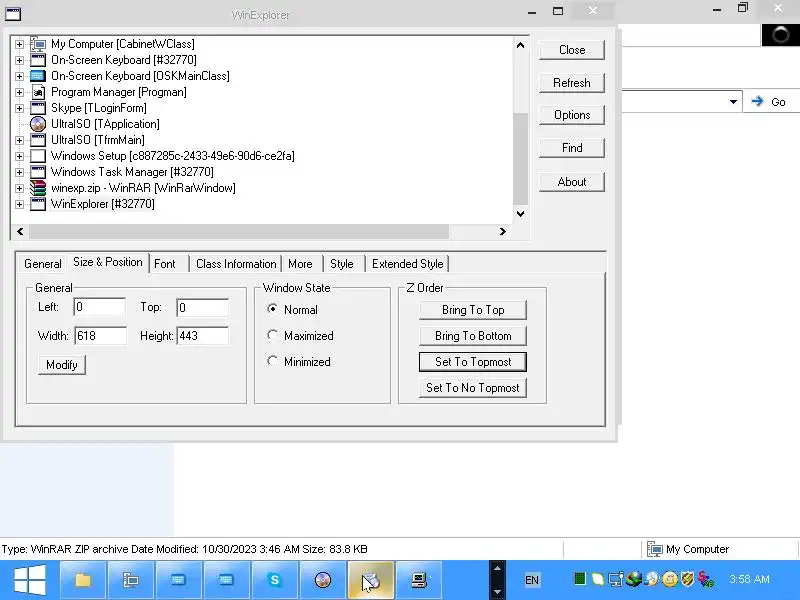
Task: Open the Skype taskbar button
Action: click(x=274, y=580)
